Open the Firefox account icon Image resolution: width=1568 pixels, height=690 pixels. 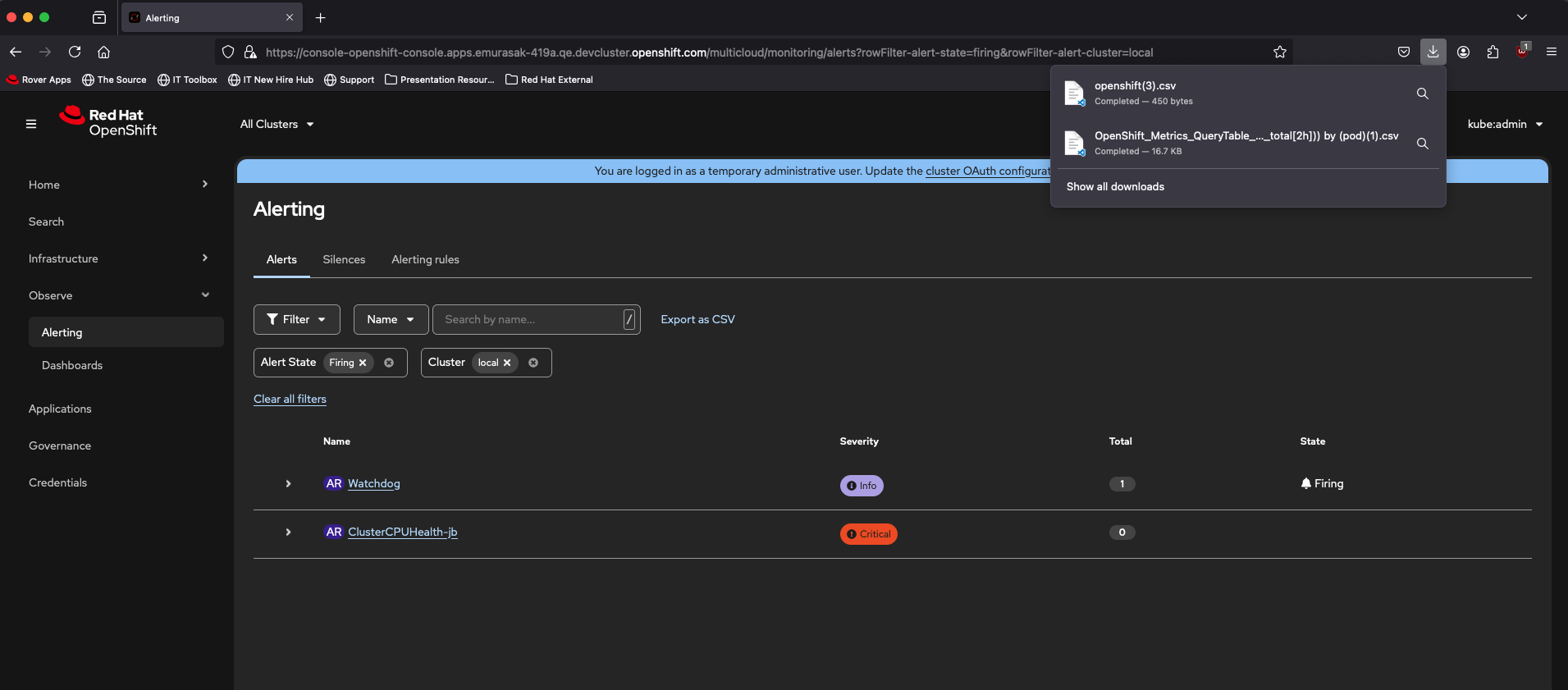[x=1463, y=52]
